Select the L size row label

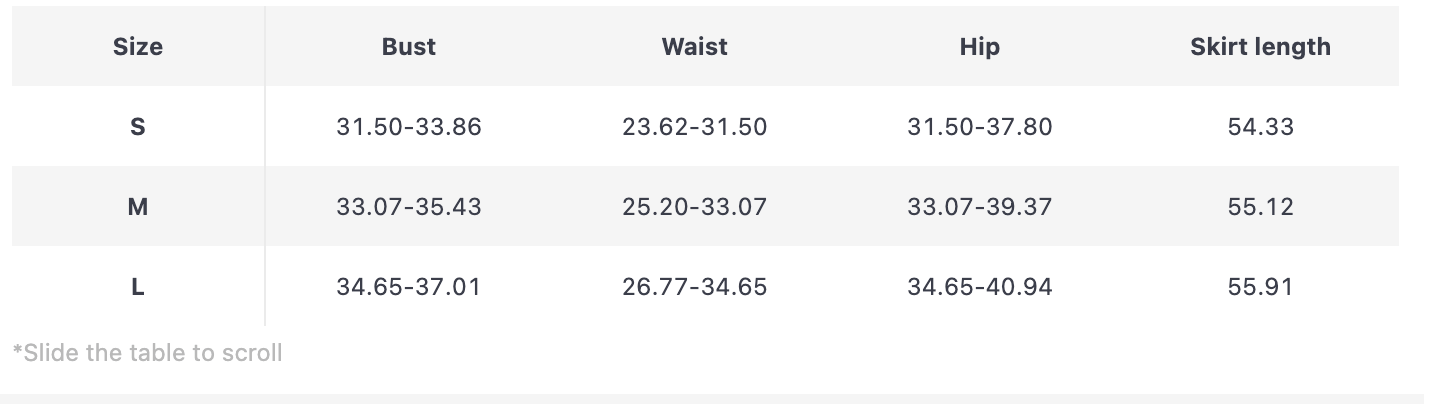click(x=138, y=287)
